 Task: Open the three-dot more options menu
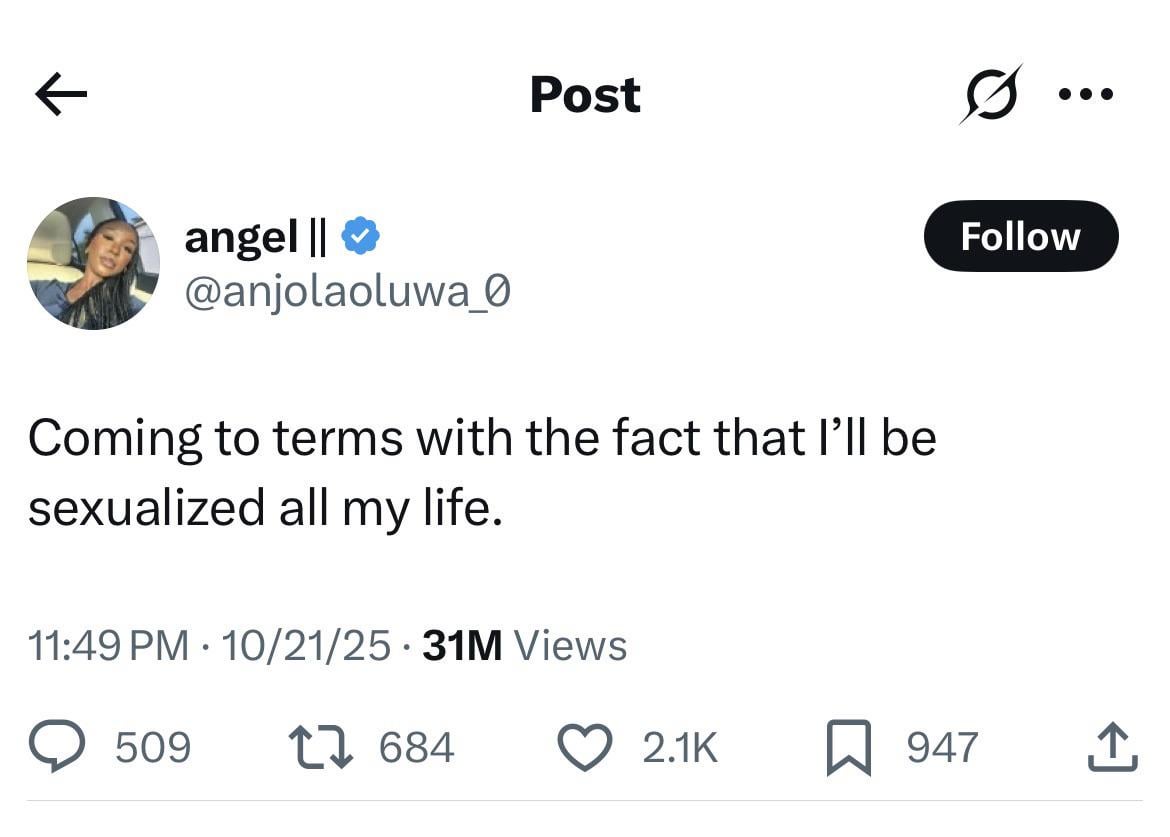point(1085,95)
